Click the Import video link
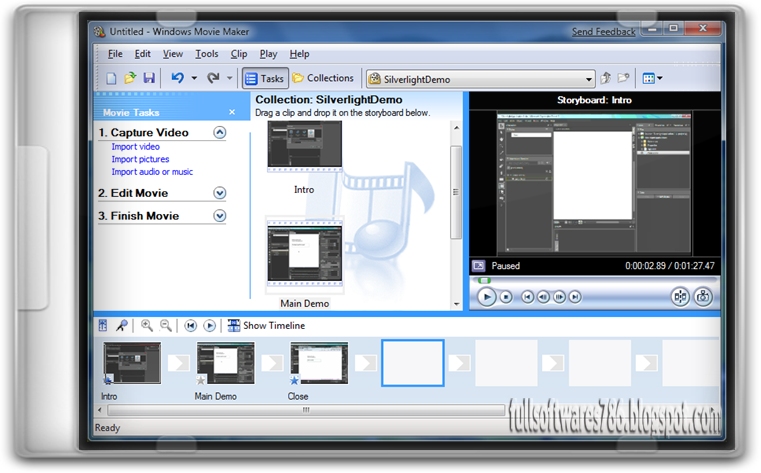 pos(135,147)
